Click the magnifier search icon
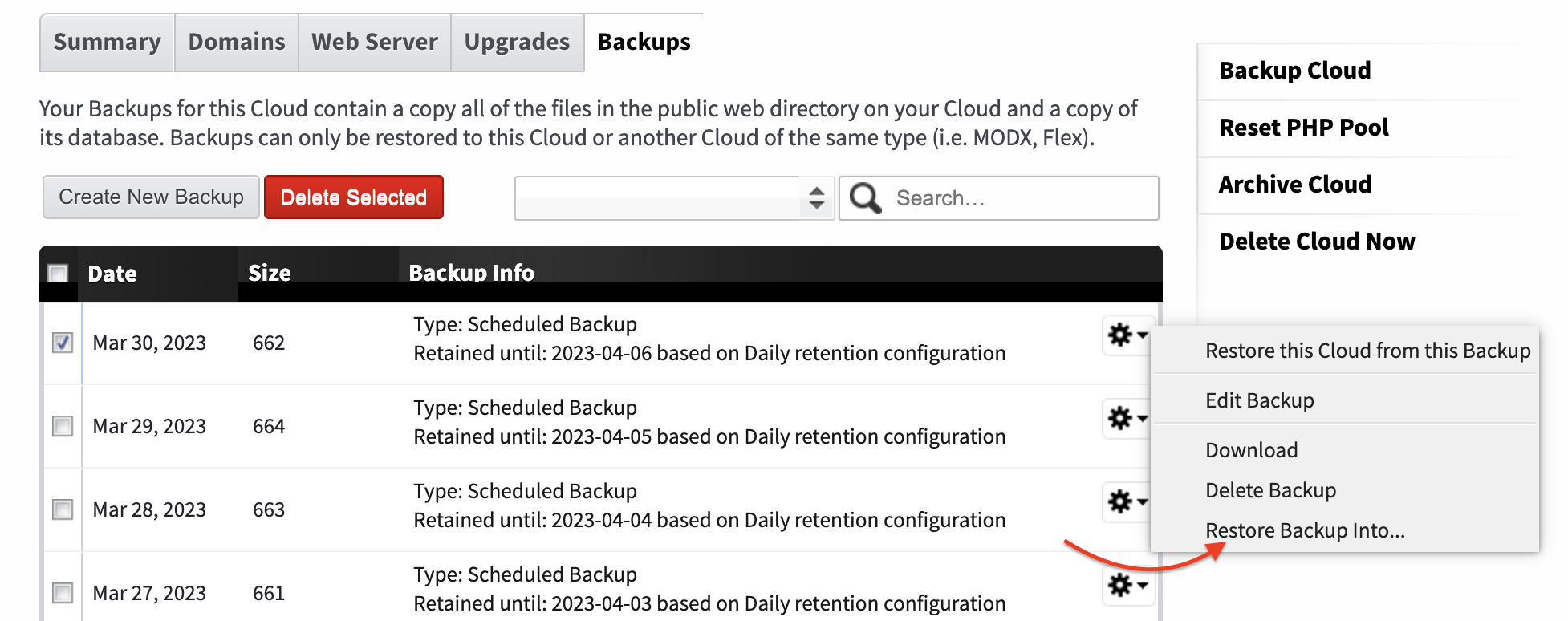 click(865, 197)
